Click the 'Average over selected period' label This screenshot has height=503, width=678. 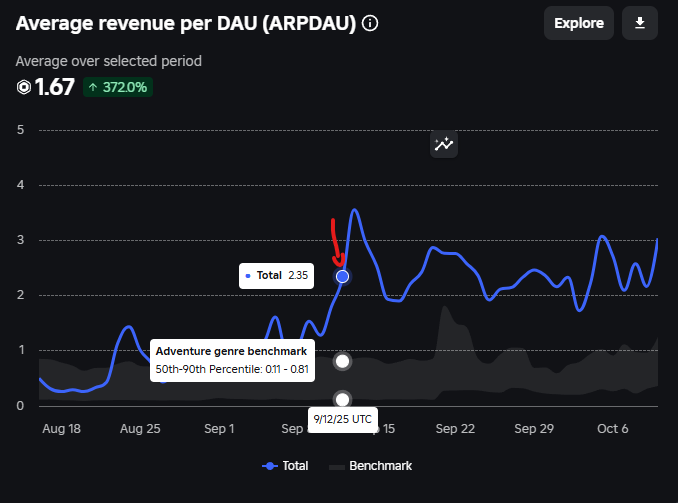[109, 61]
